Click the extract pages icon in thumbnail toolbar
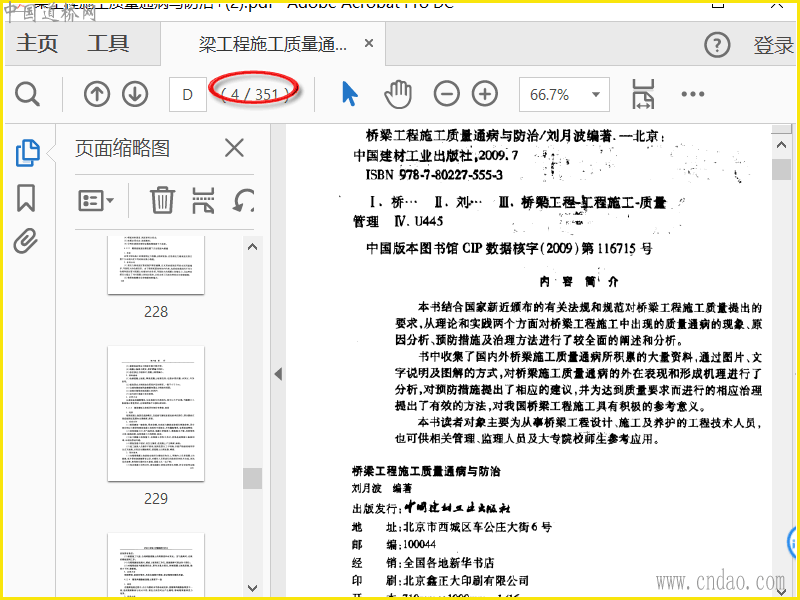This screenshot has height=600, width=800. [203, 200]
